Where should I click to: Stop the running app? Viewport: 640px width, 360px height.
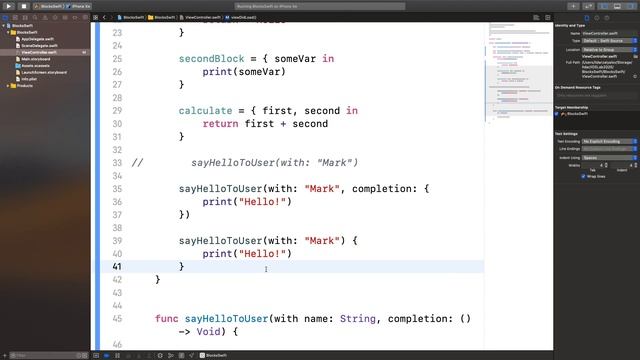click(x=24, y=6)
